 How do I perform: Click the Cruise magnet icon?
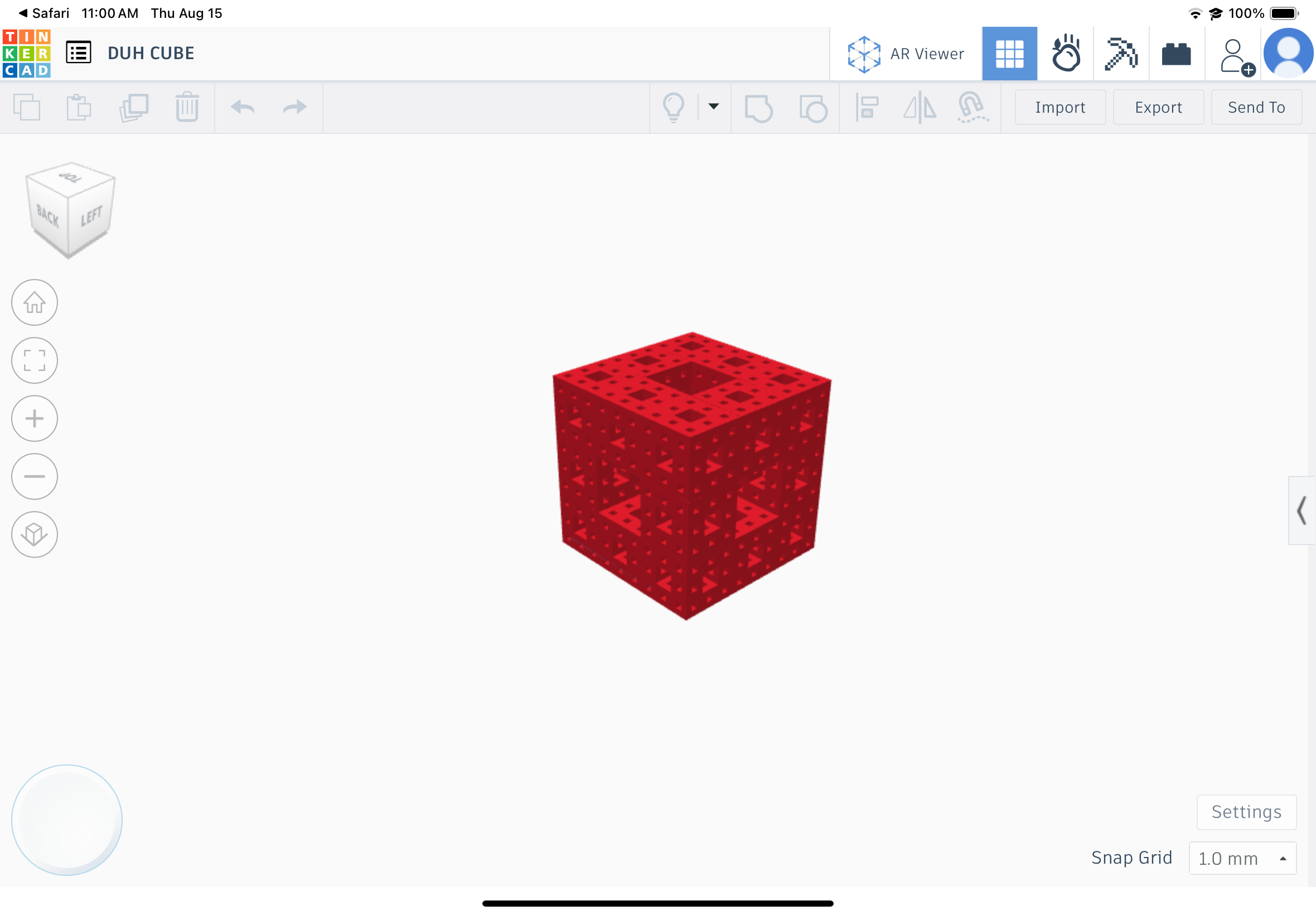[973, 107]
